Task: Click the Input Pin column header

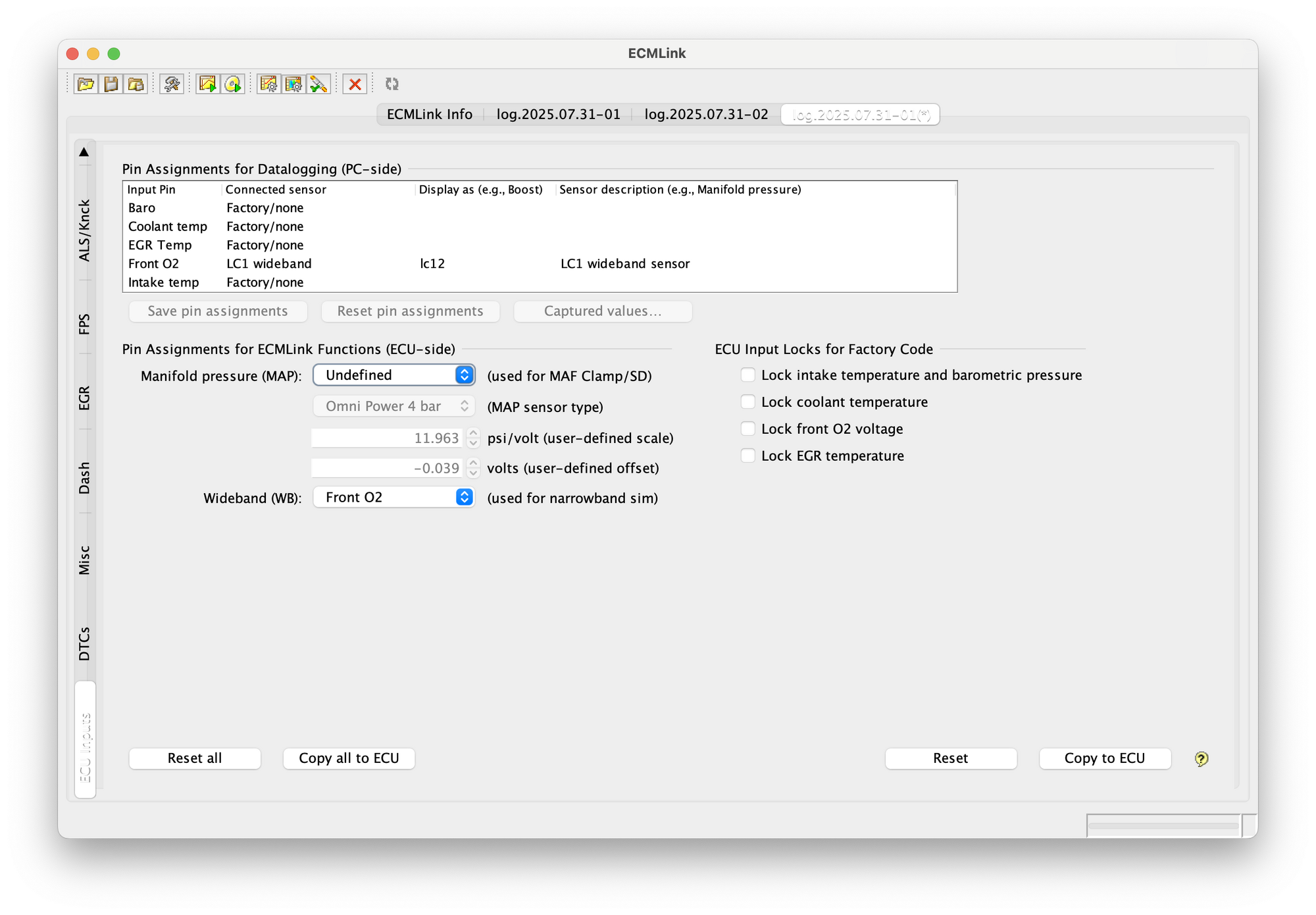Action: (x=172, y=190)
